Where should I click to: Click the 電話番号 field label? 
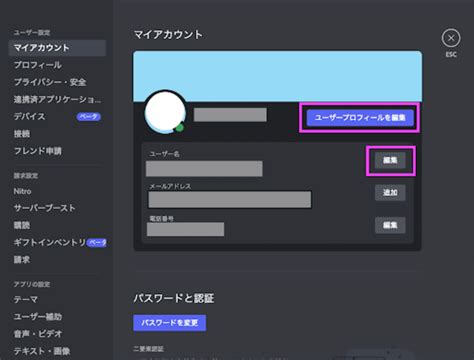tap(161, 219)
